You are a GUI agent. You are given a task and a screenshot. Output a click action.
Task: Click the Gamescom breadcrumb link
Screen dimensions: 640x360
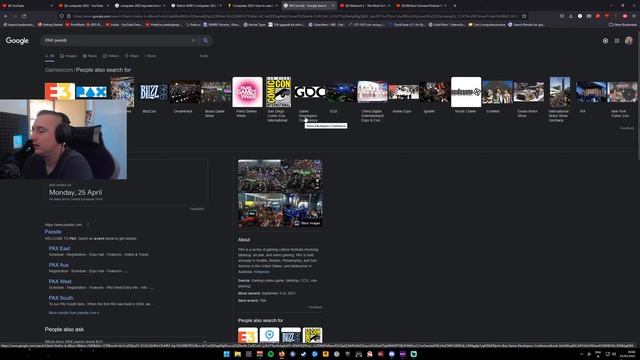59,70
